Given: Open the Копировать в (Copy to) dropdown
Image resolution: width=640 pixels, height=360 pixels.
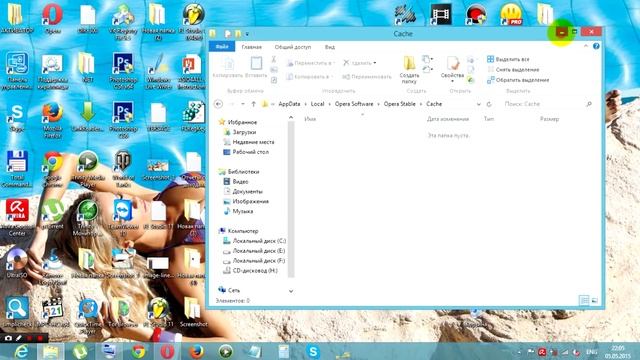Looking at the screenshot, I should (310, 77).
